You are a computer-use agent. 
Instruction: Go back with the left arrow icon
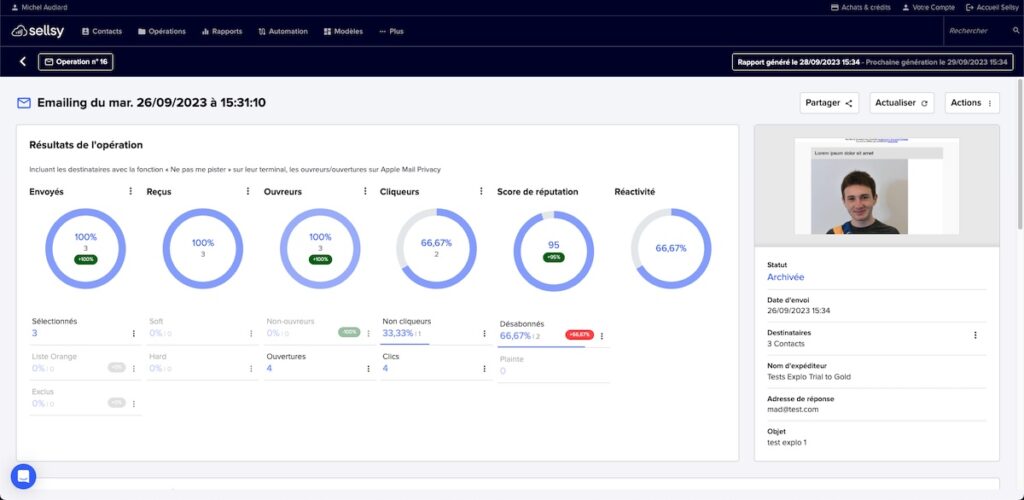(23, 61)
